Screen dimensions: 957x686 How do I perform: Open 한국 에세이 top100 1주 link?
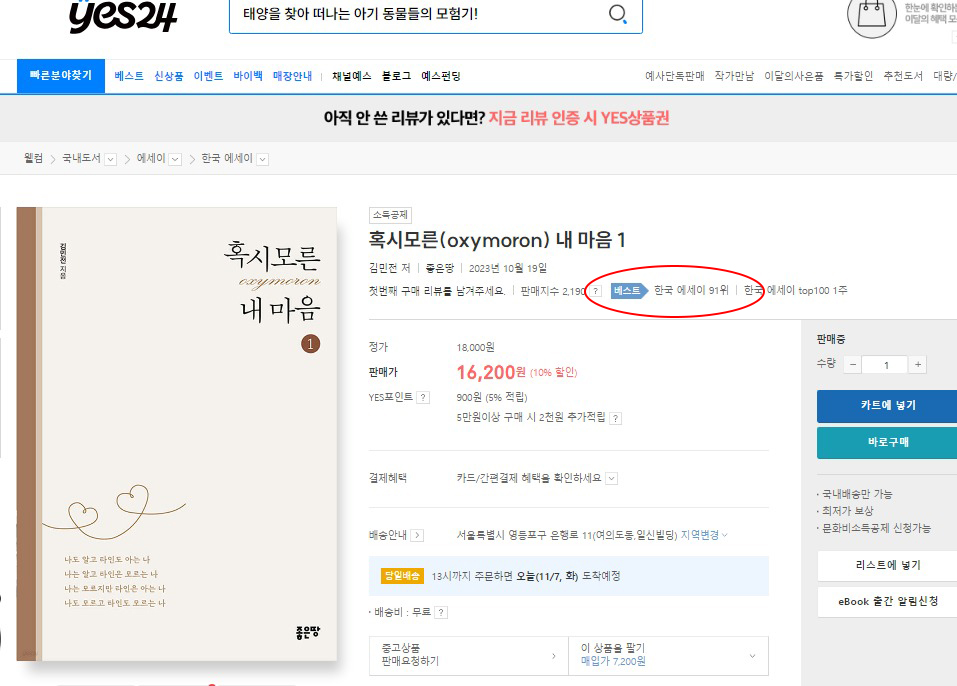pos(795,291)
